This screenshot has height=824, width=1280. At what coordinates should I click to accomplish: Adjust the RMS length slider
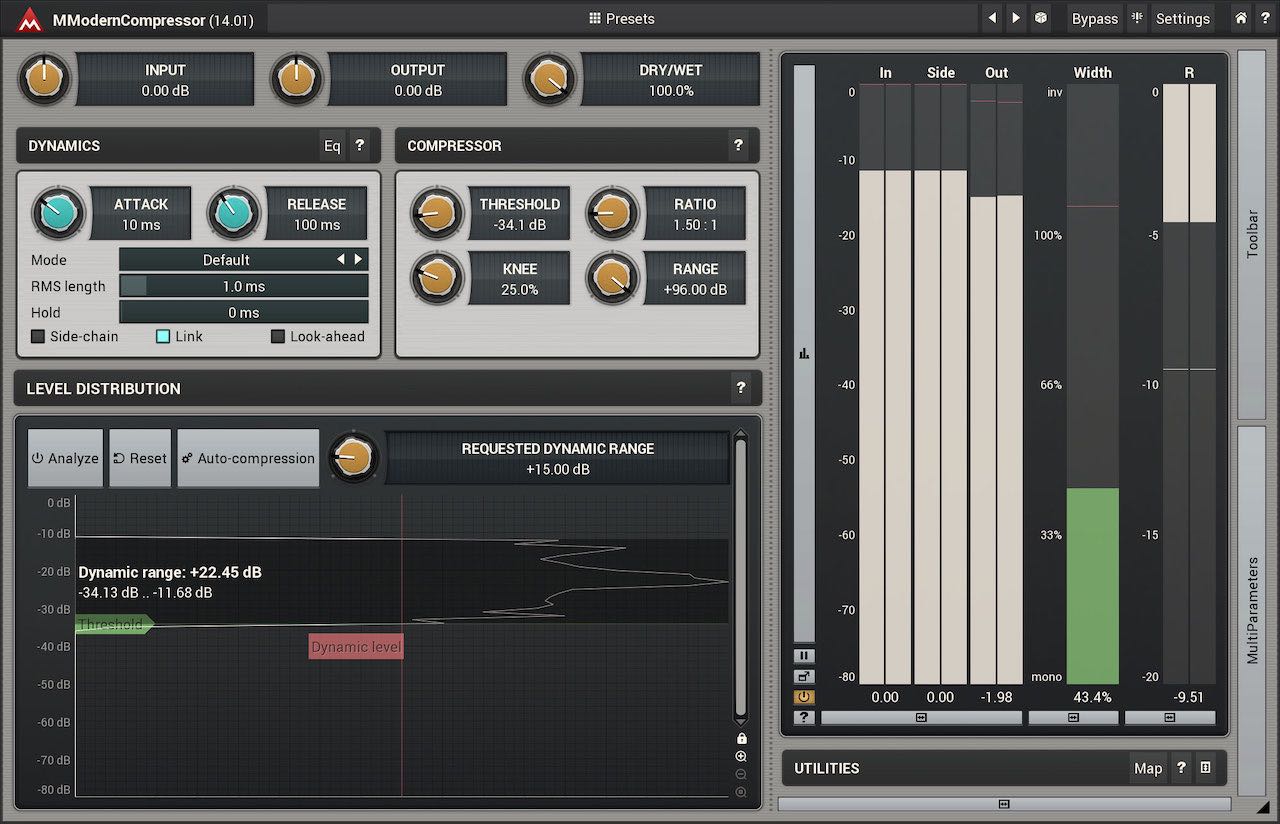pos(243,286)
